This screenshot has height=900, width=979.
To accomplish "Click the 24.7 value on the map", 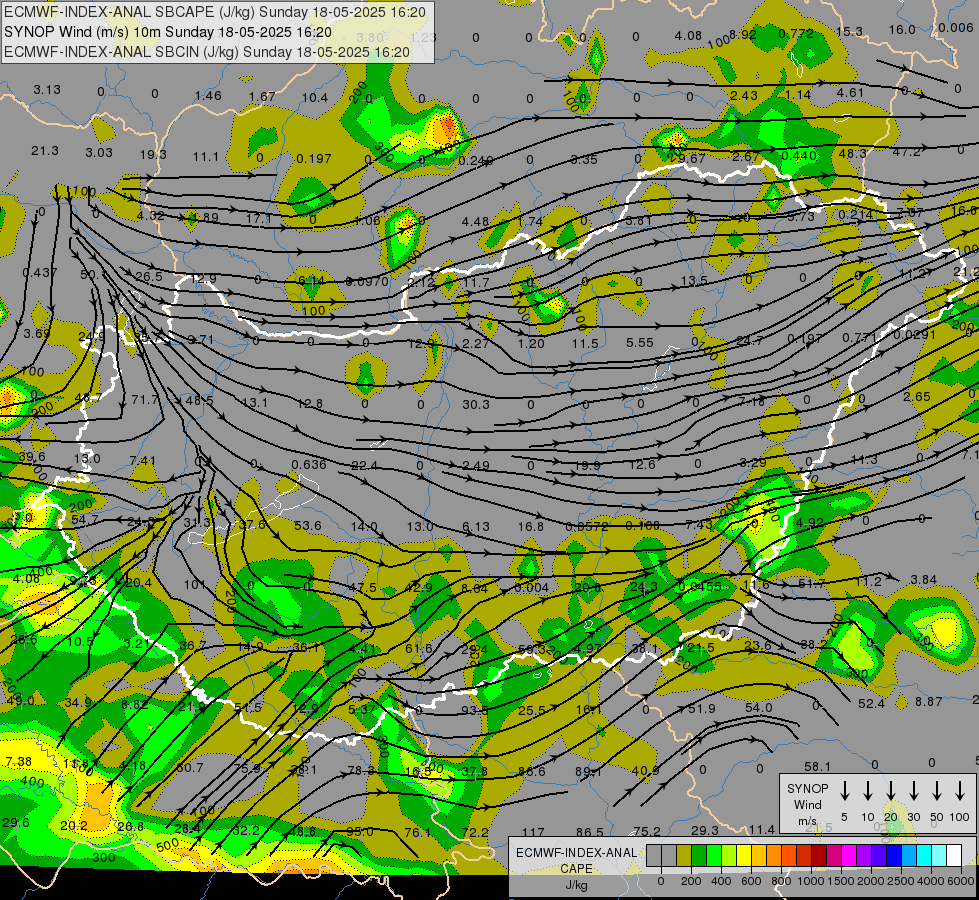I will point(749,341).
